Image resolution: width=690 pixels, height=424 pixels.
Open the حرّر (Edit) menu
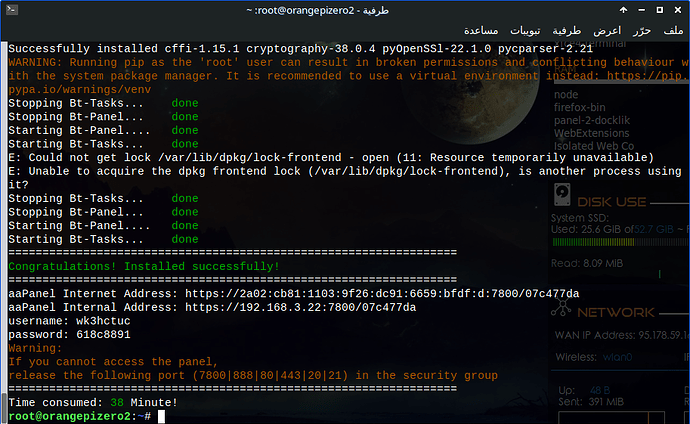(x=642, y=30)
